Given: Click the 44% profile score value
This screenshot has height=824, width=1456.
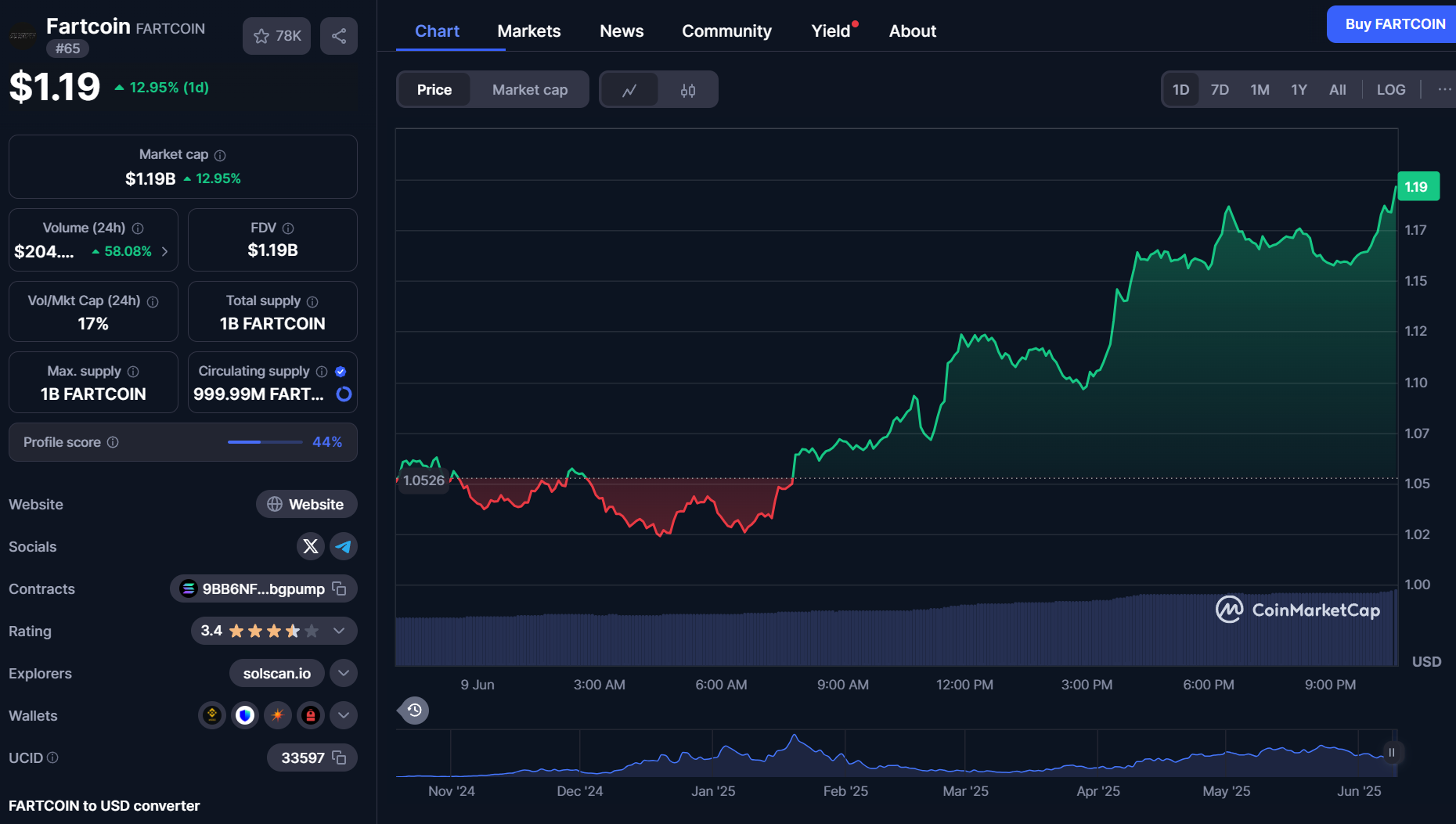Looking at the screenshot, I should pyautogui.click(x=327, y=442).
